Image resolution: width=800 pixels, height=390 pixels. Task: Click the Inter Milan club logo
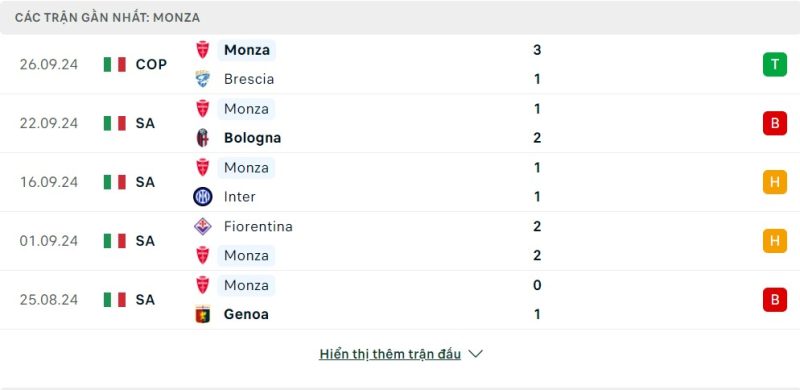pos(203,197)
